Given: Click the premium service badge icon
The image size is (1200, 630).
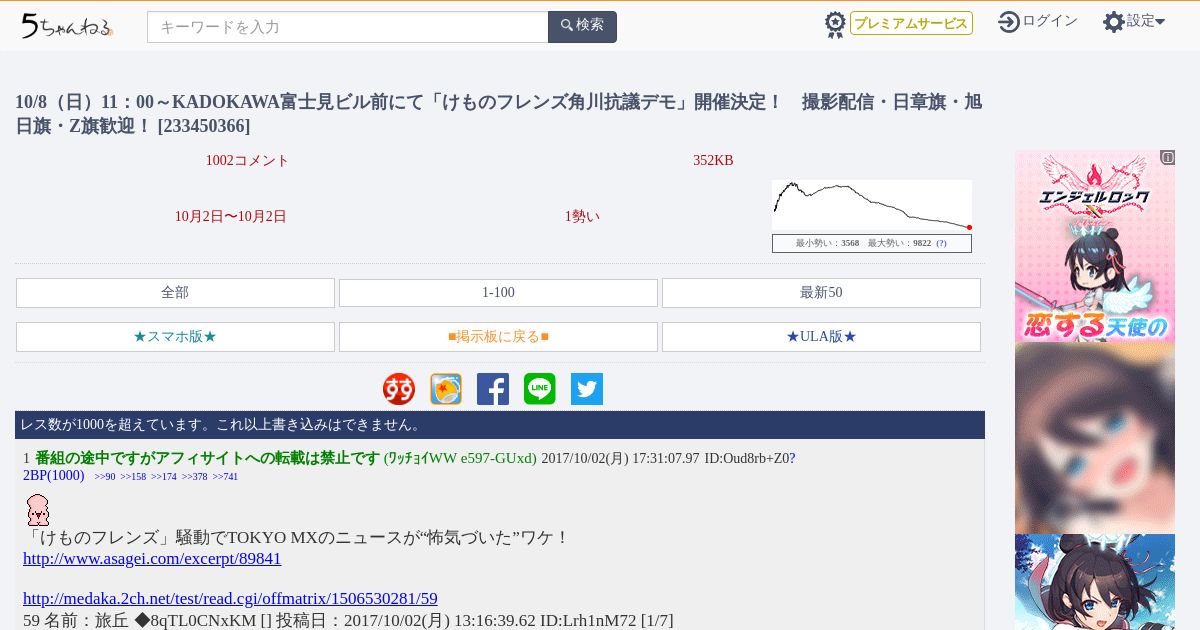Looking at the screenshot, I should 835,24.
